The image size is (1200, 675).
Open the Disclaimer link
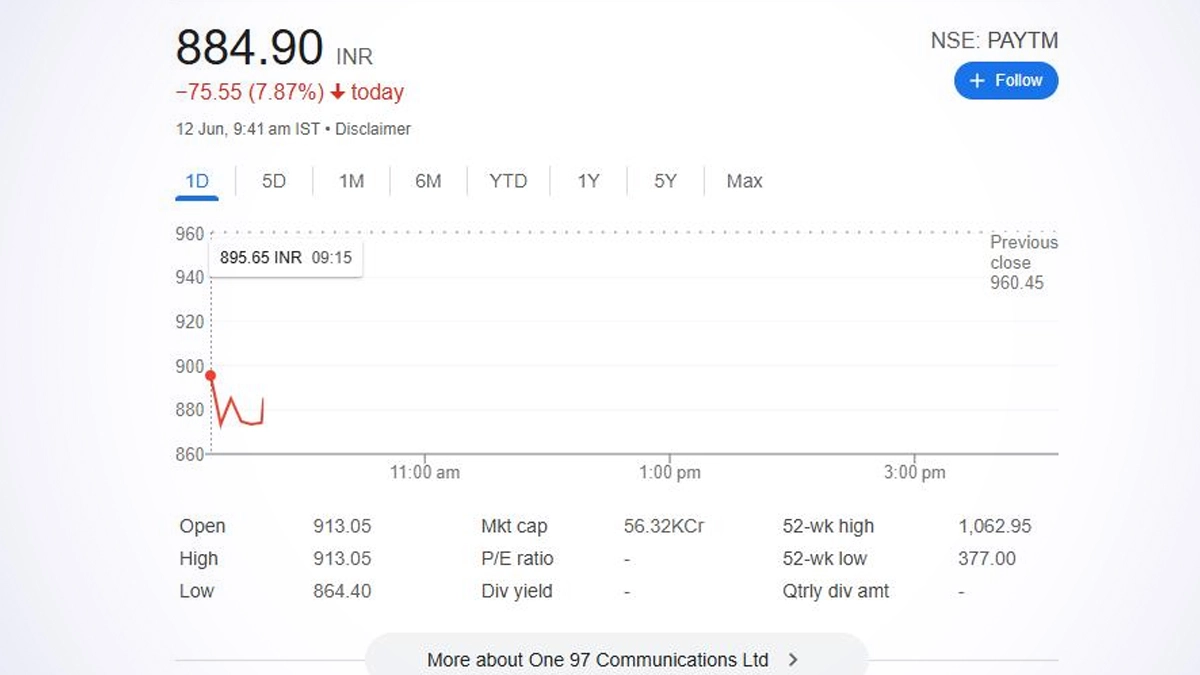click(373, 129)
